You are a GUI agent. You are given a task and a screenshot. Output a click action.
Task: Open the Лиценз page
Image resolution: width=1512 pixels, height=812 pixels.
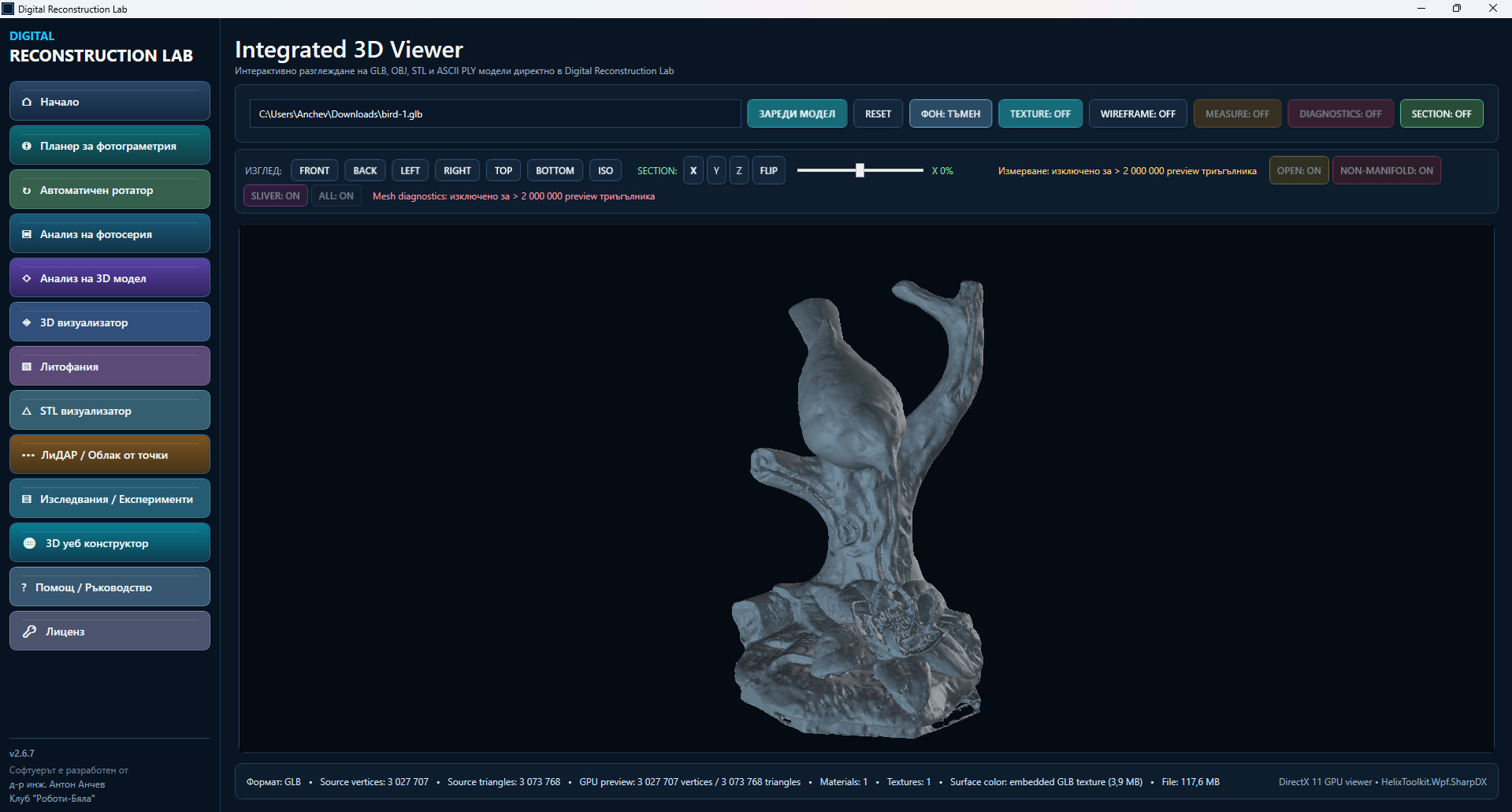click(110, 631)
